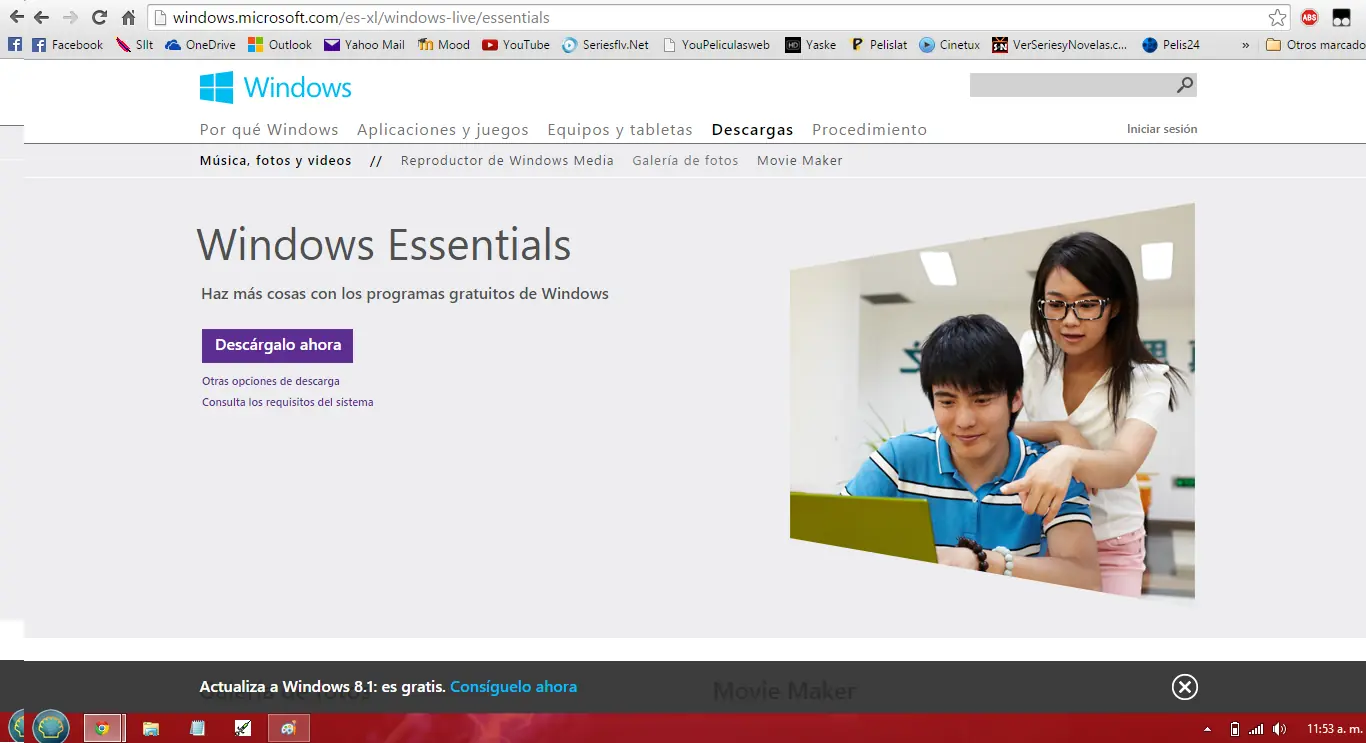Check the battery tray icon

point(1235,729)
